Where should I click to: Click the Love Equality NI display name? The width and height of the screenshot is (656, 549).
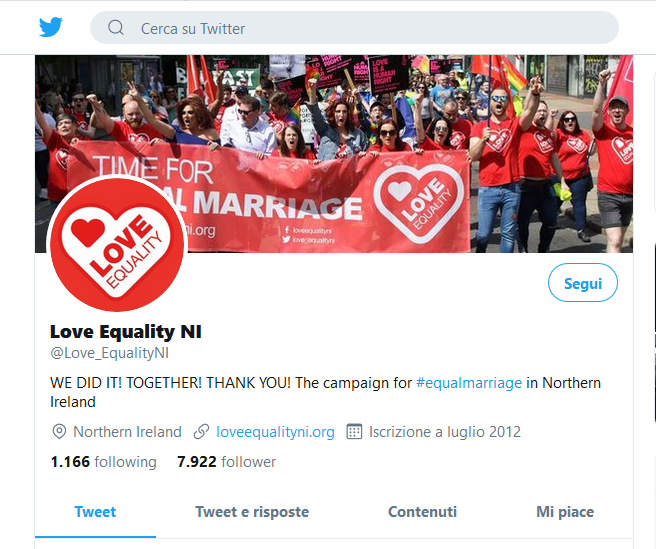[x=126, y=332]
